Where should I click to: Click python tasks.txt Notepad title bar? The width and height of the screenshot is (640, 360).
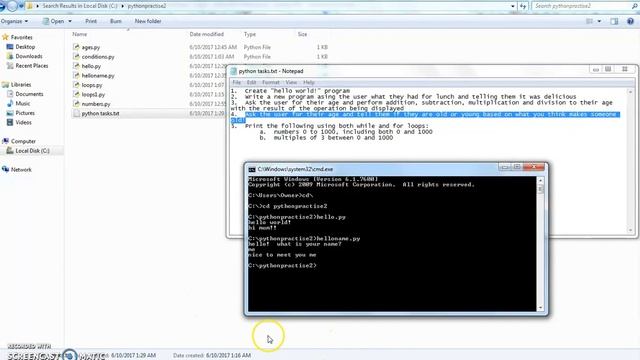pyautogui.click(x=408, y=71)
